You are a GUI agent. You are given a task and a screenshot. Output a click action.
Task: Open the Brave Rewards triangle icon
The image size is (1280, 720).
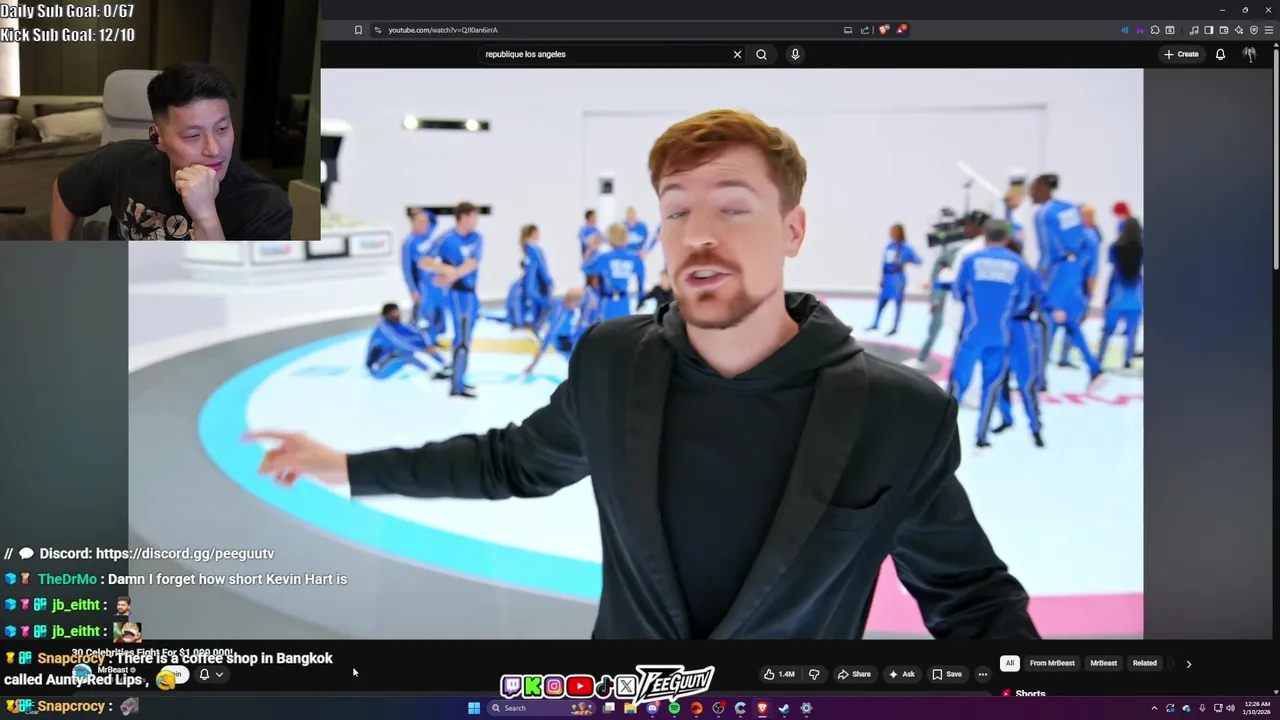(901, 30)
